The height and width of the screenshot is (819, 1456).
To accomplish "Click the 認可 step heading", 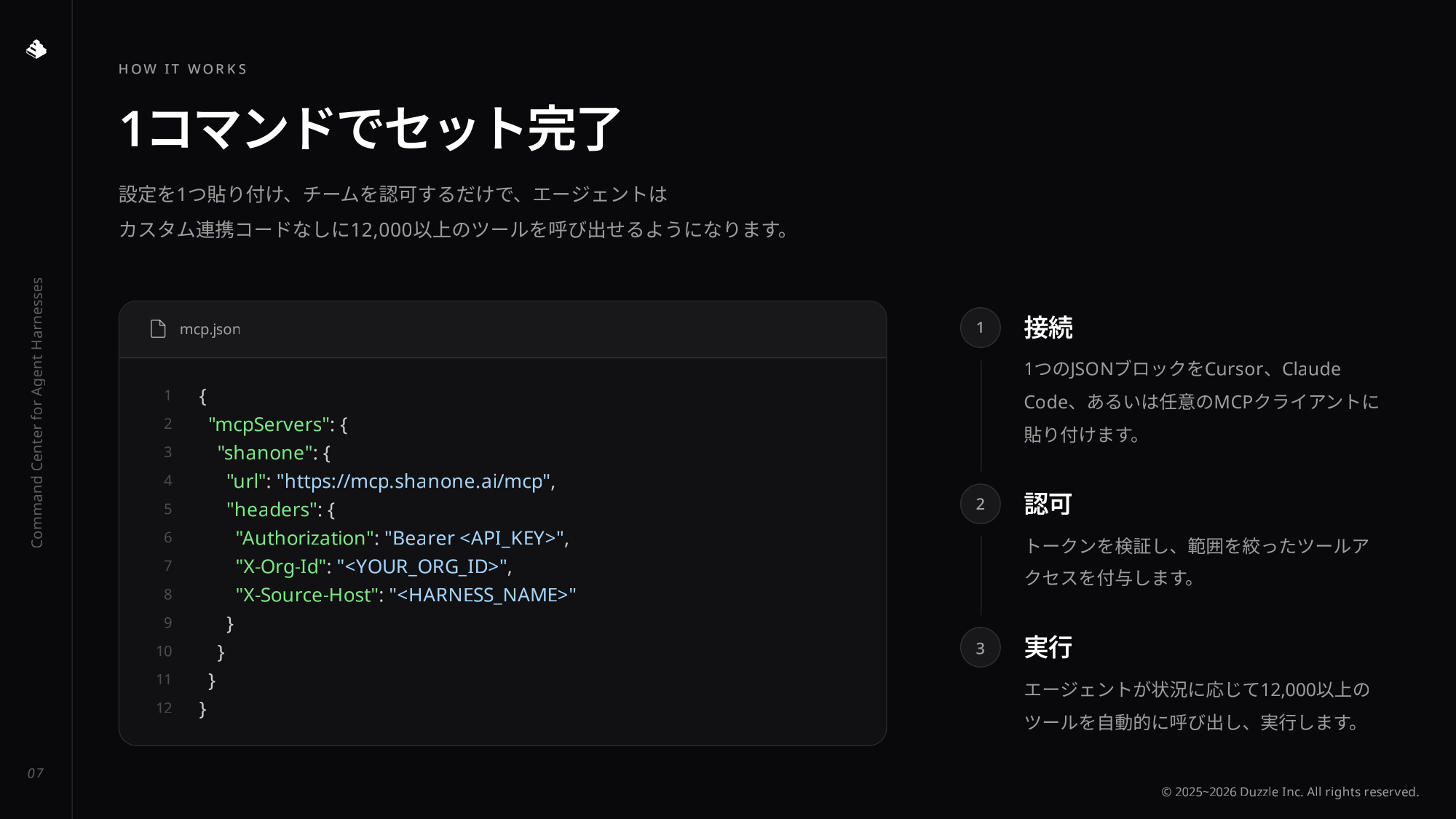I will (1048, 504).
